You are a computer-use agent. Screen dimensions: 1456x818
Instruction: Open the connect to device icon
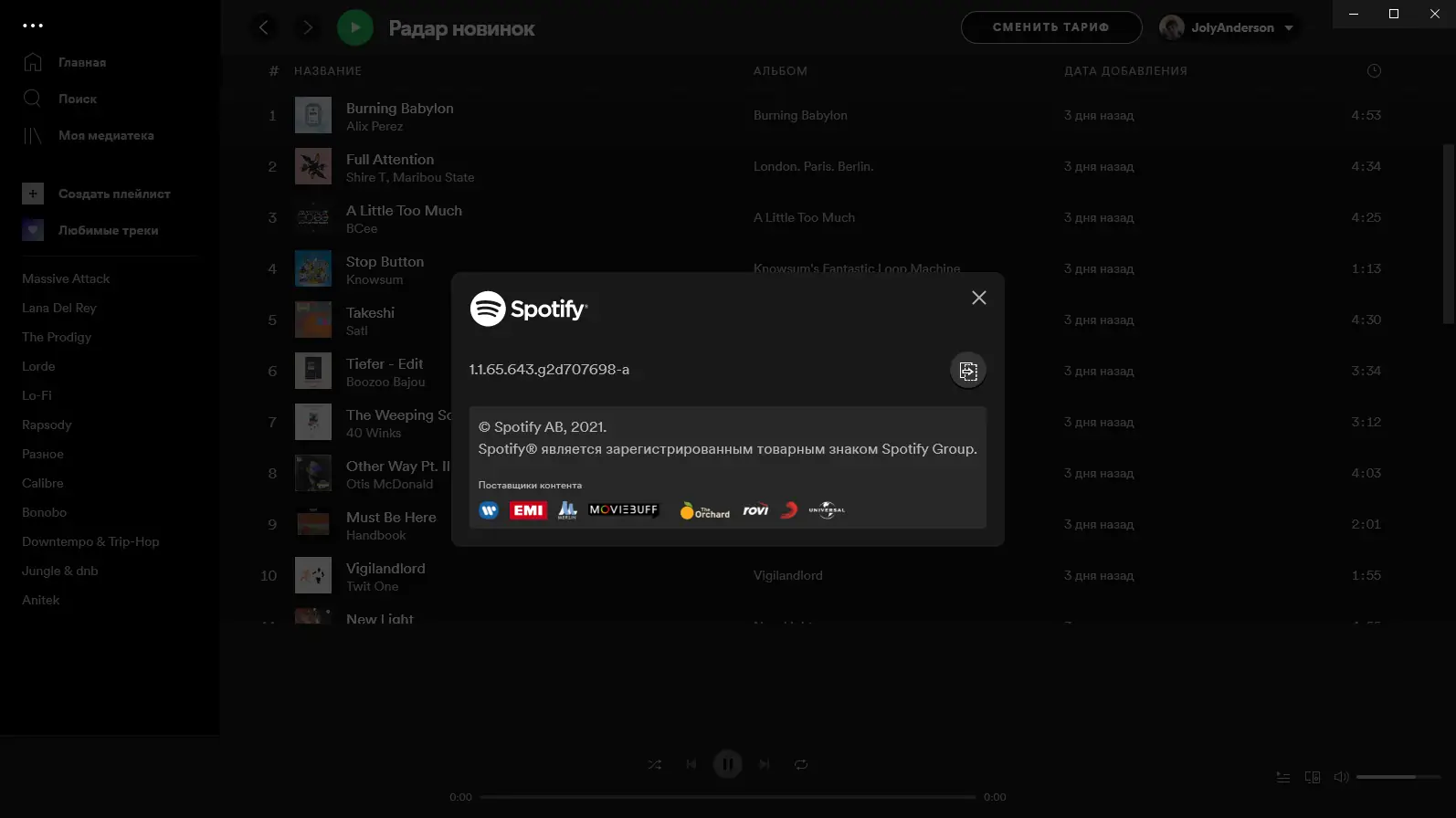click(x=1313, y=777)
